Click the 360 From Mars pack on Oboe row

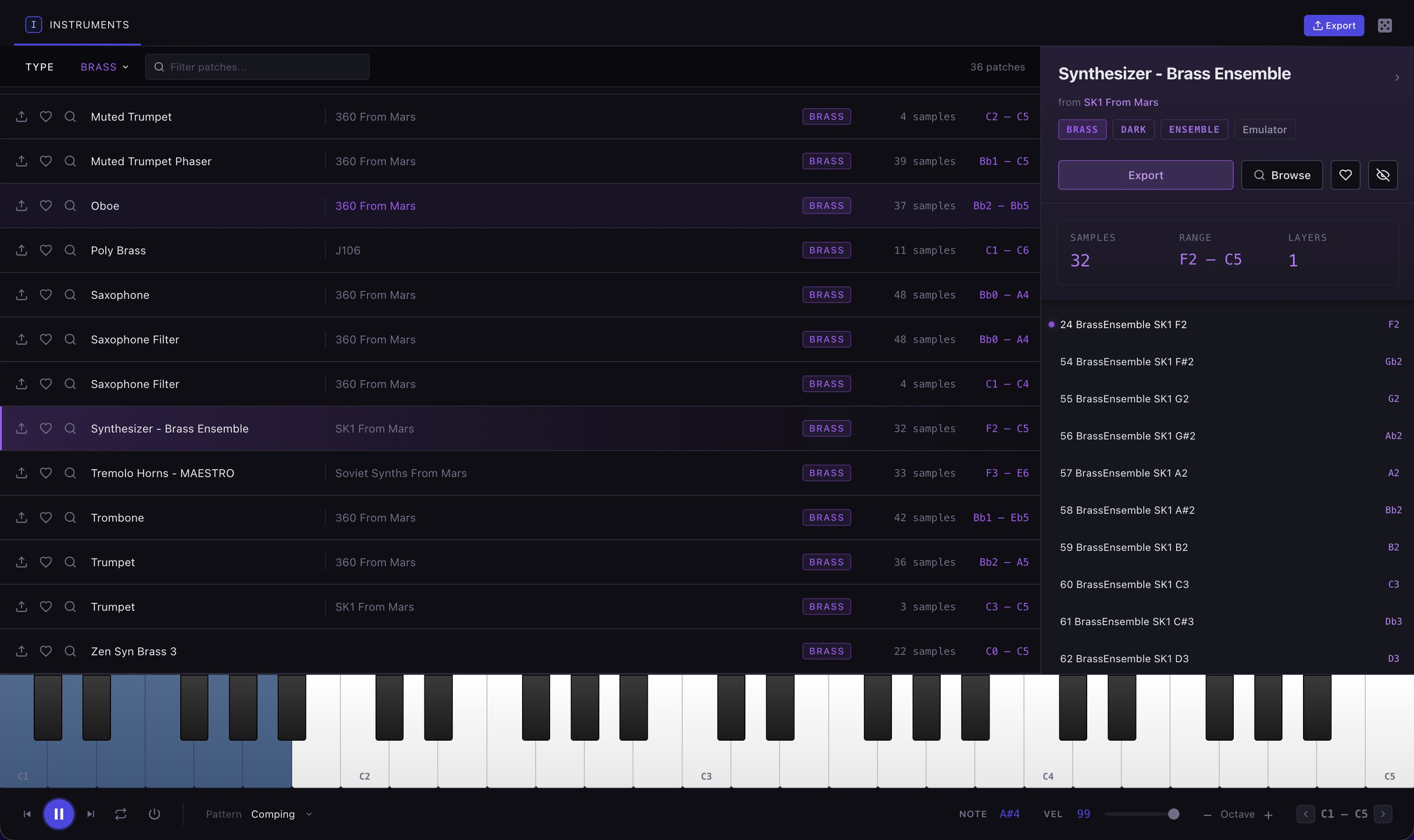pos(375,206)
